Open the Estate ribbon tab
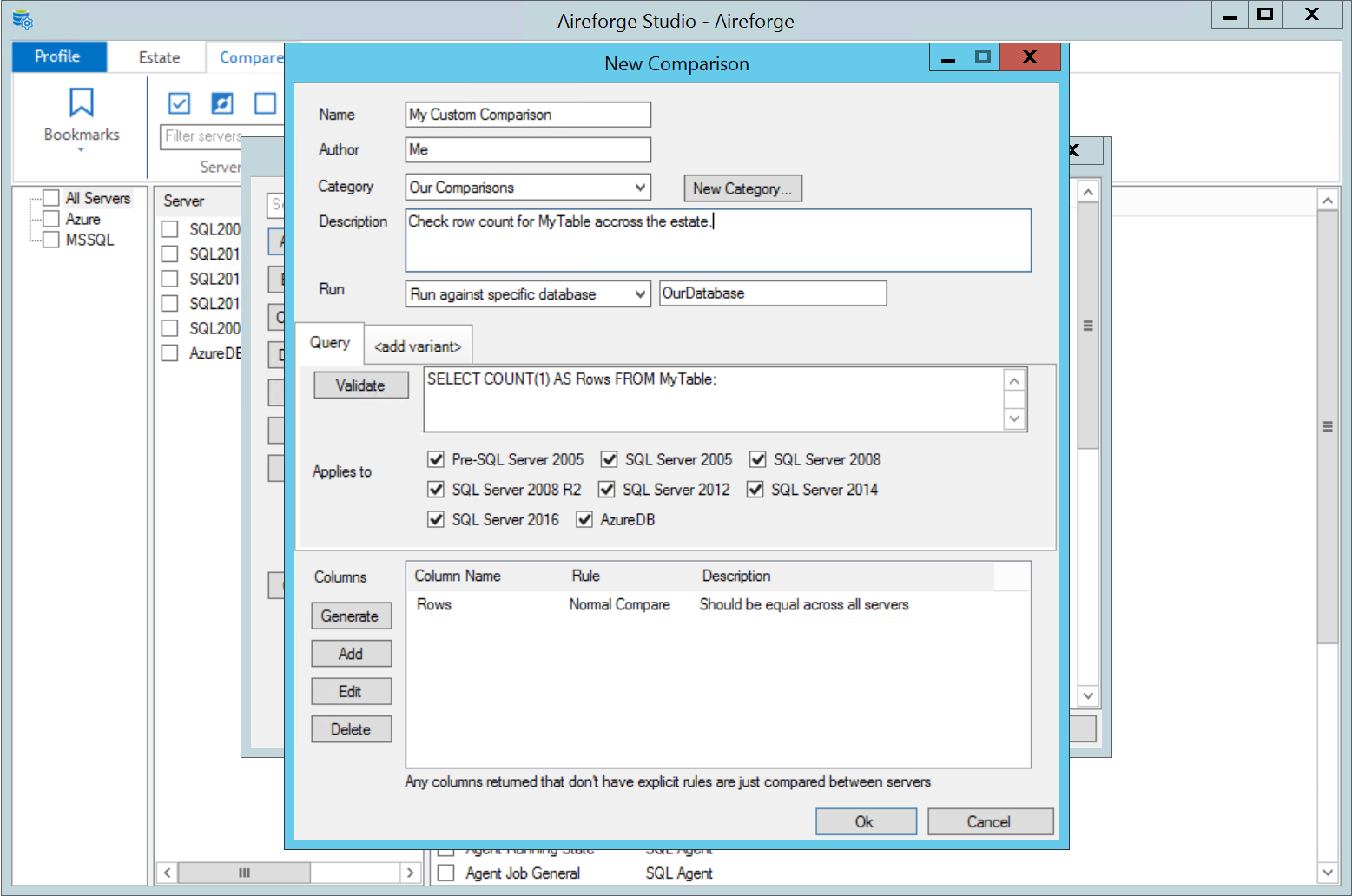 coord(159,57)
